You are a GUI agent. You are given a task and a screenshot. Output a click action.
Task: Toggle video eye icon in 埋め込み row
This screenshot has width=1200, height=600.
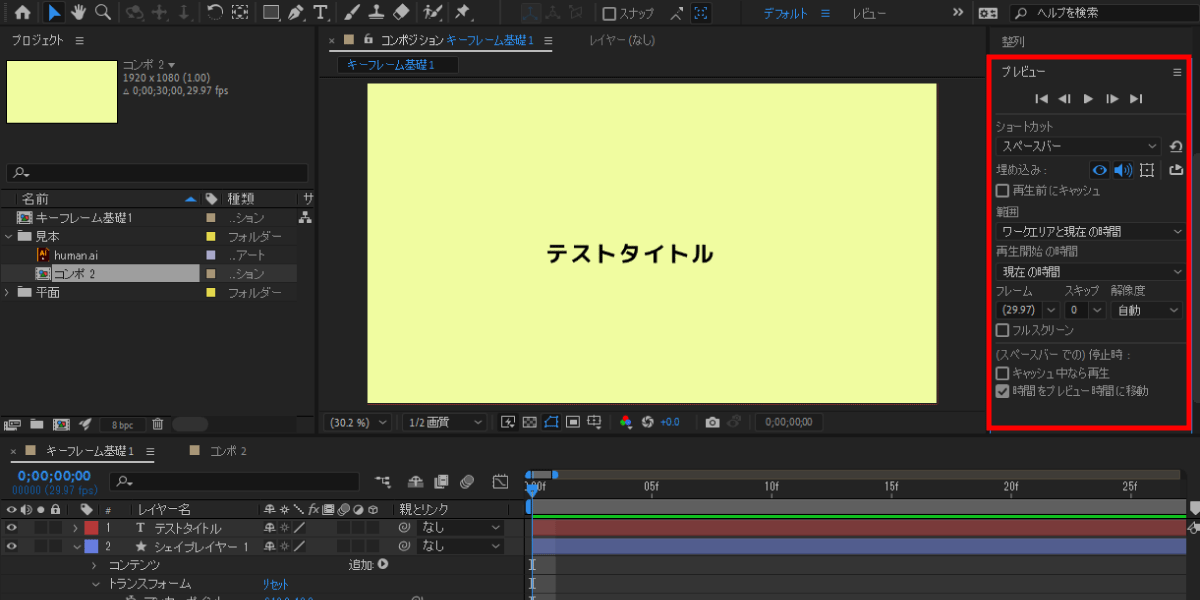click(1099, 170)
